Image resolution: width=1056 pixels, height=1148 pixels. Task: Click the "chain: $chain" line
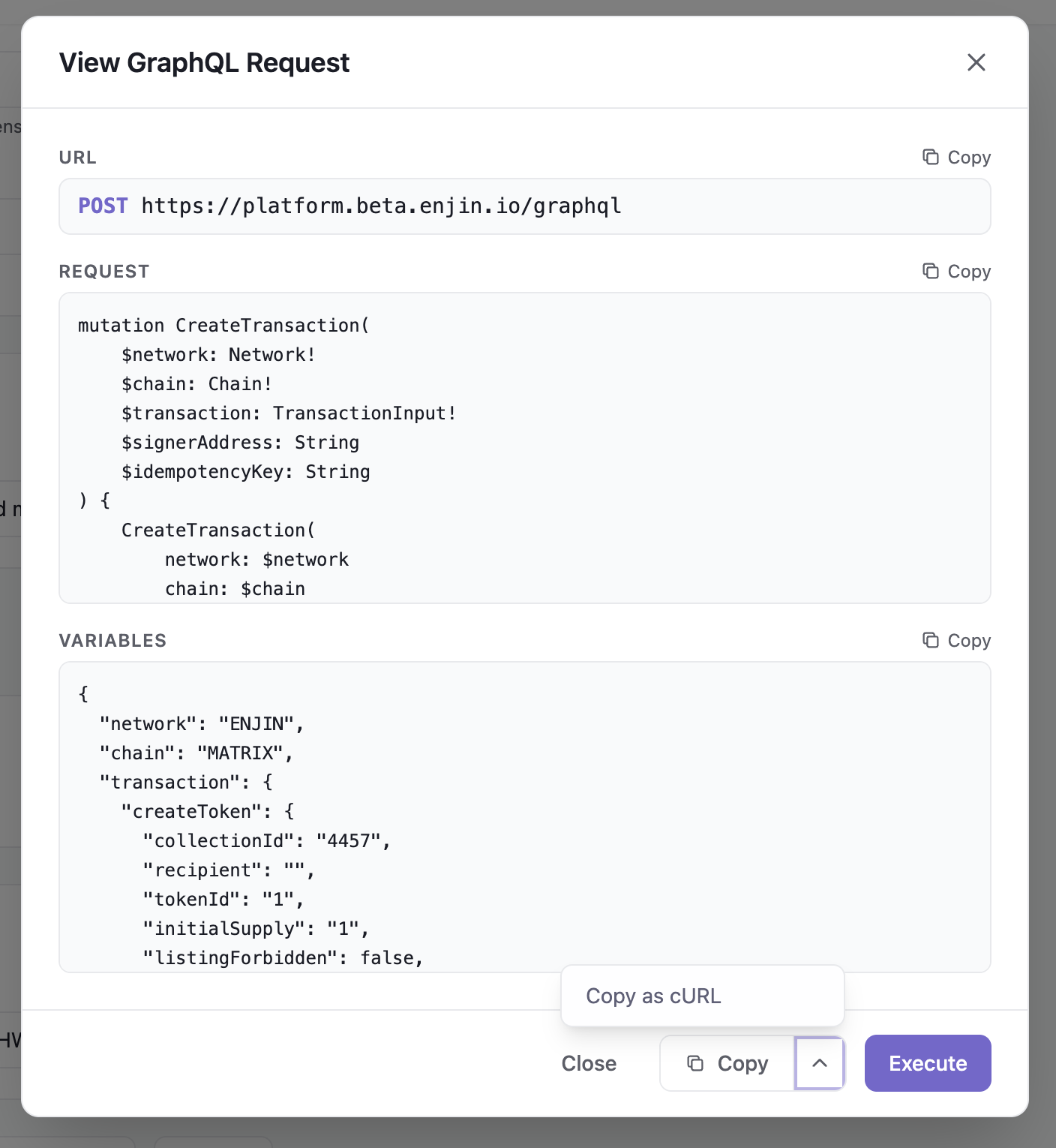coord(235,589)
